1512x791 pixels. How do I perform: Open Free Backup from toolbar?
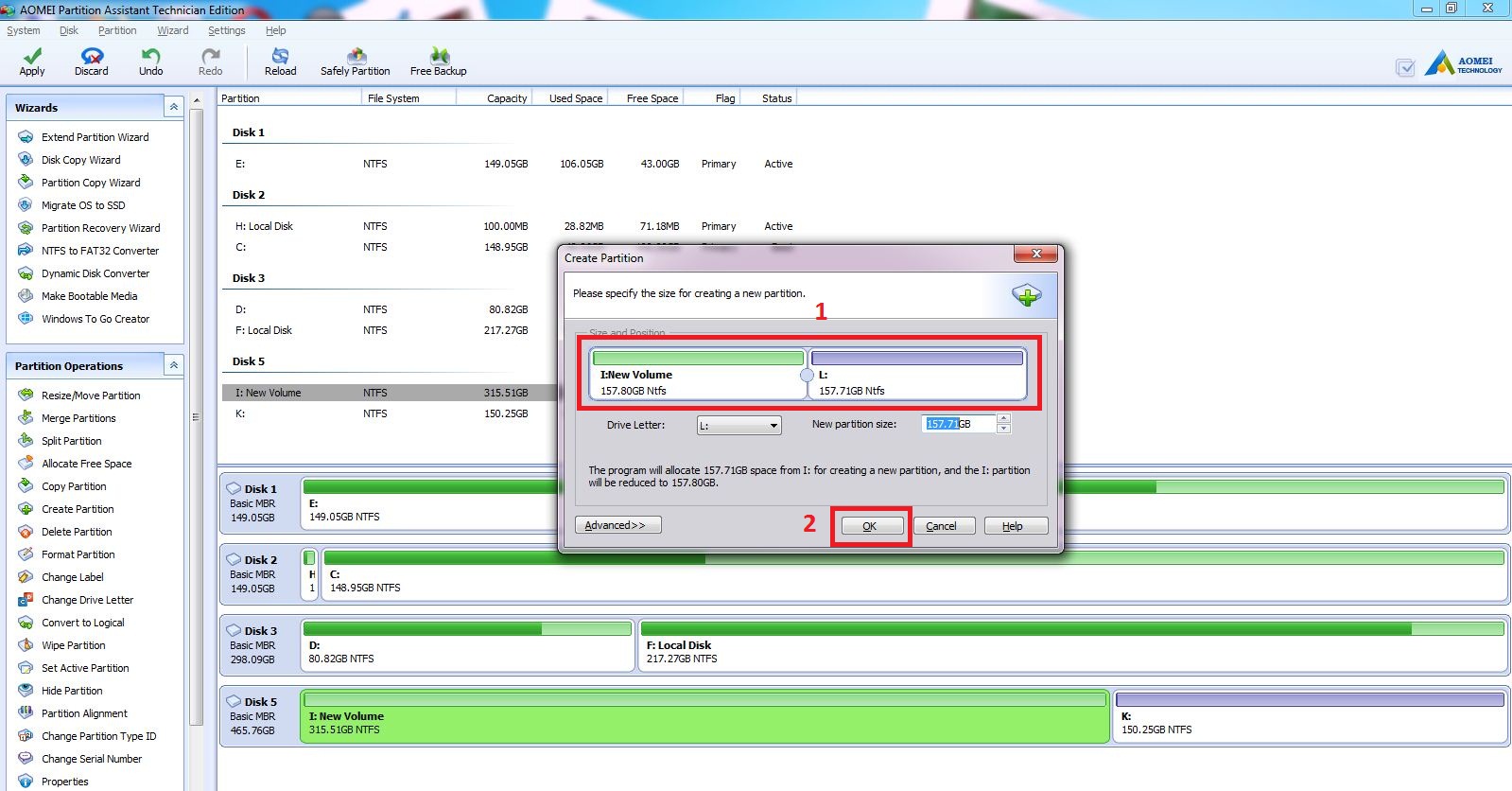[439, 62]
